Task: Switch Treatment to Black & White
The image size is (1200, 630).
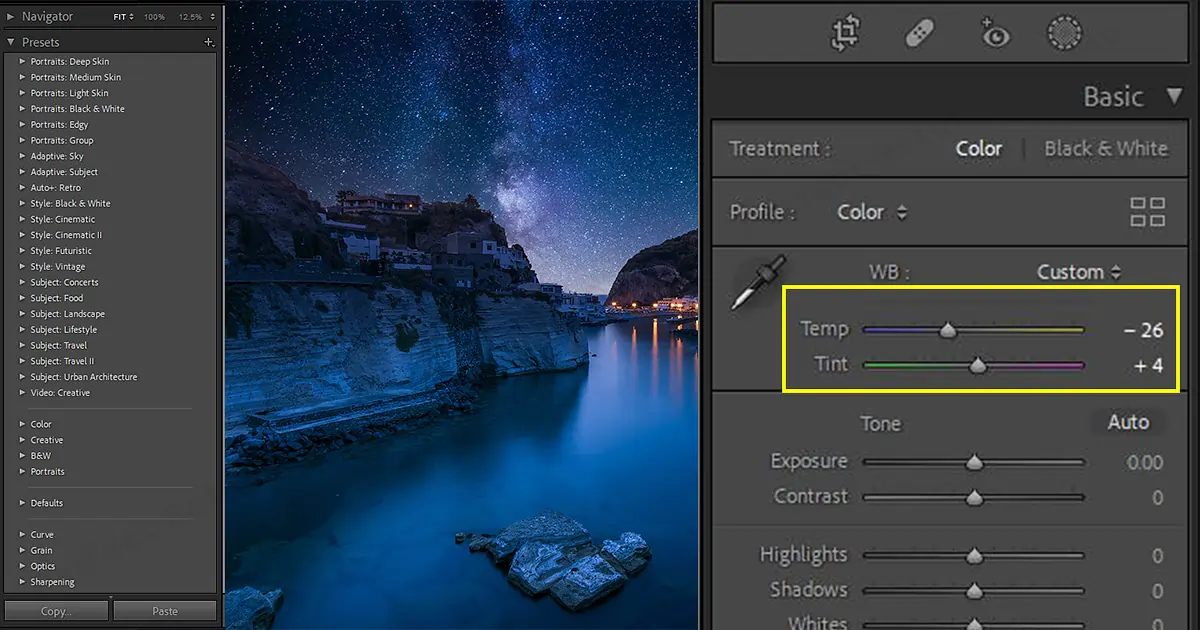Action: click(1106, 148)
